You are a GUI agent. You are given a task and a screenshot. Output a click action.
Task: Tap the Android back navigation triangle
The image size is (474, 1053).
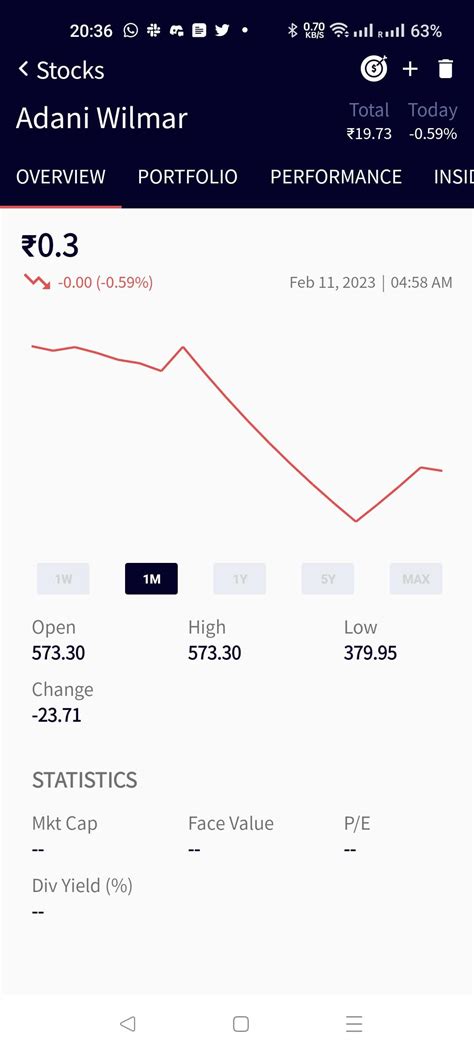point(128,1023)
